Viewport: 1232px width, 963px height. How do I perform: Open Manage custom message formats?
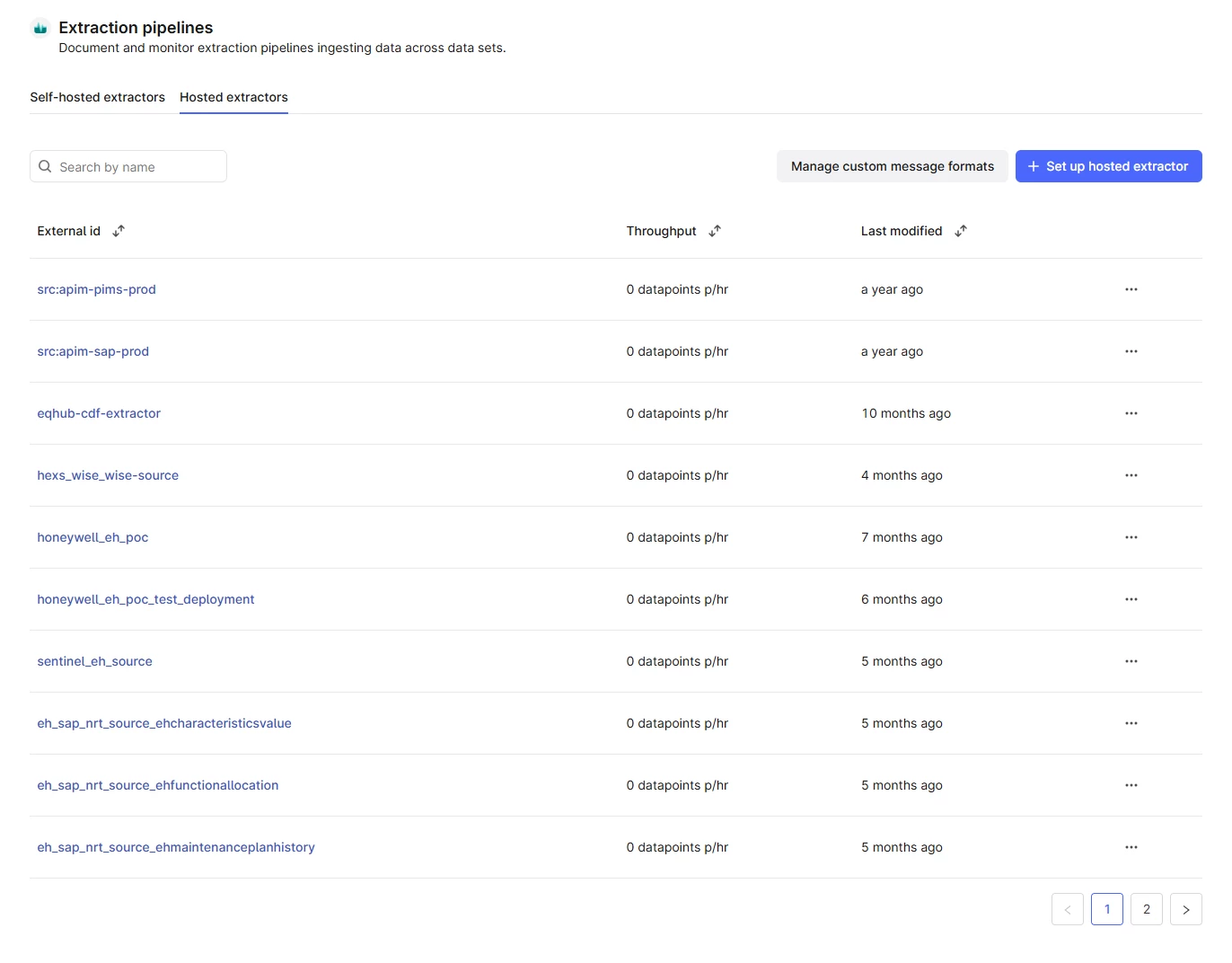(892, 166)
